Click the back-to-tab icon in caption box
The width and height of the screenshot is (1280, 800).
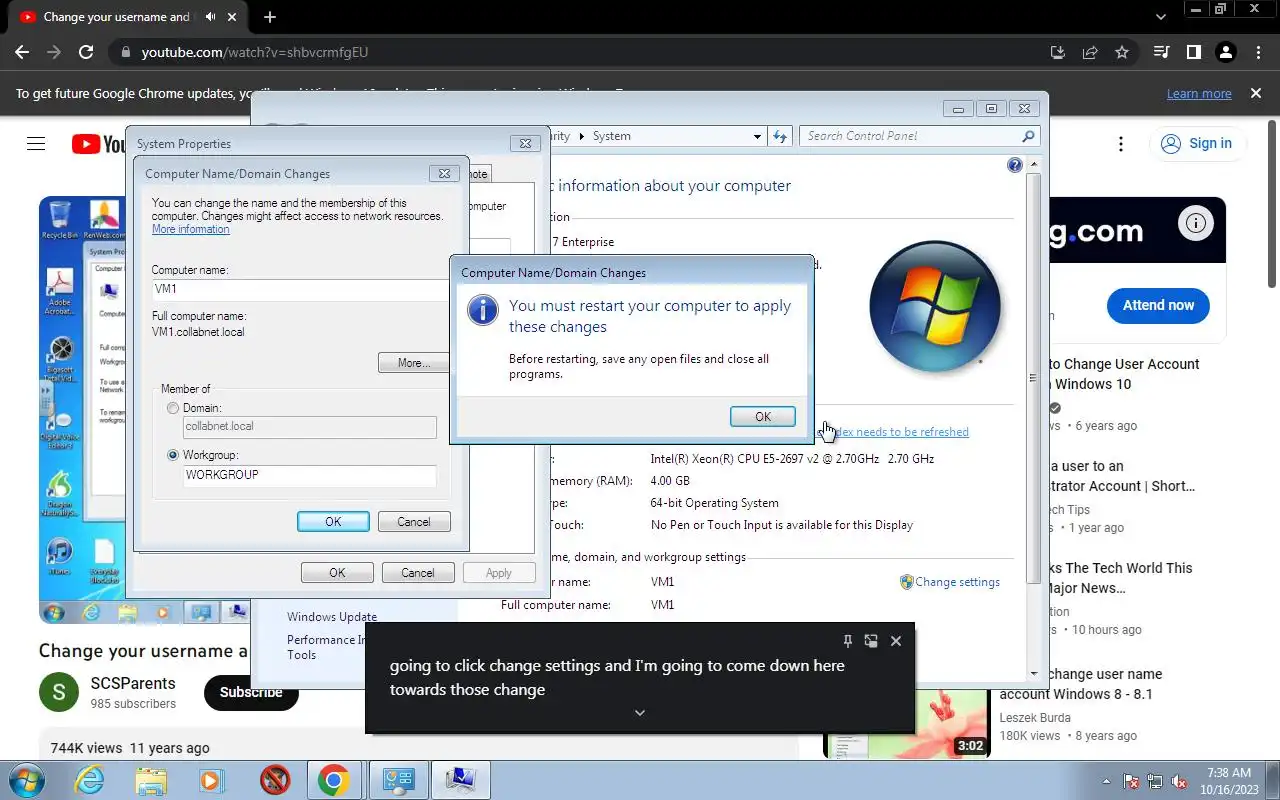[x=871, y=641]
